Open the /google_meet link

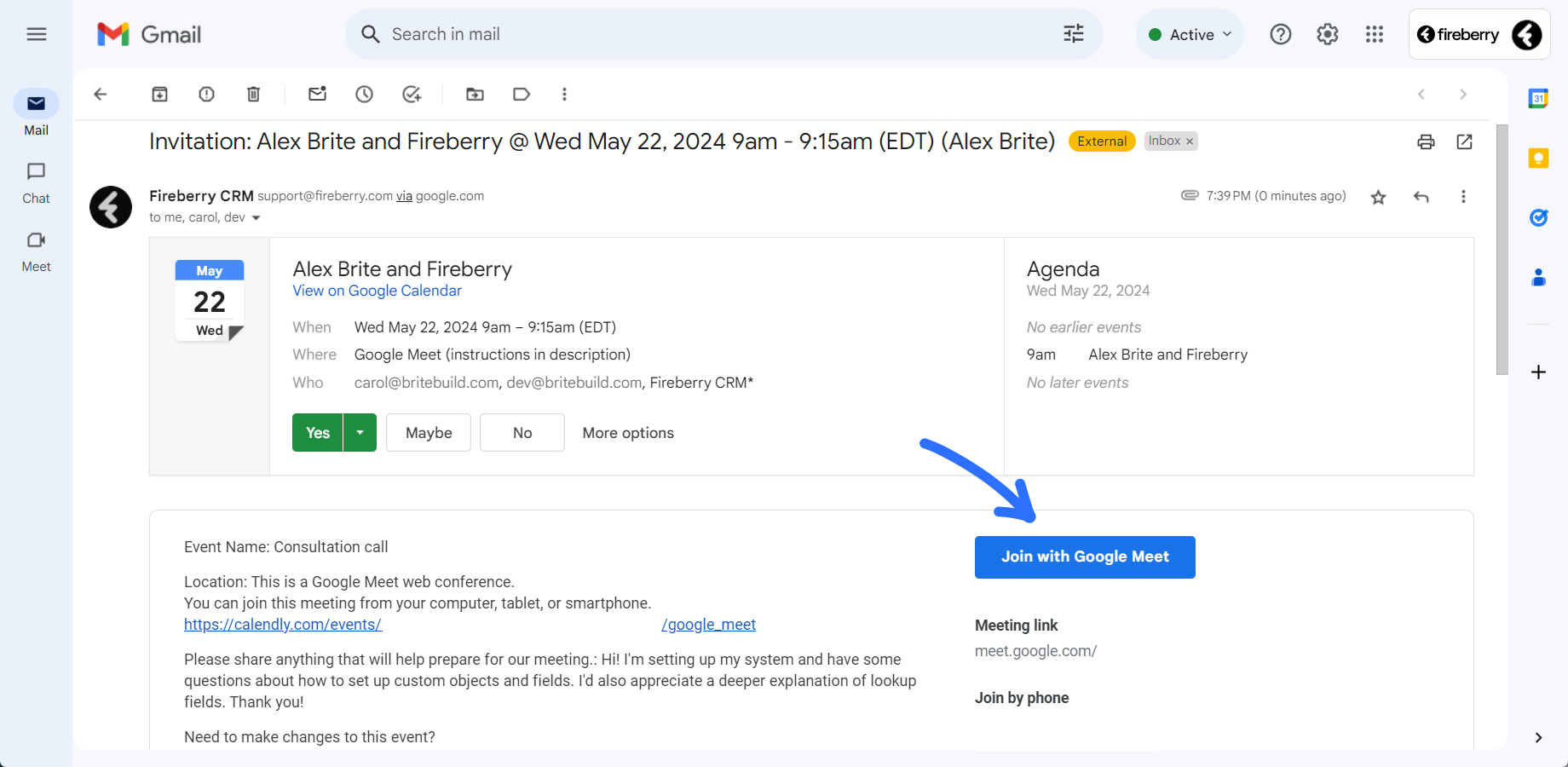[709, 625]
